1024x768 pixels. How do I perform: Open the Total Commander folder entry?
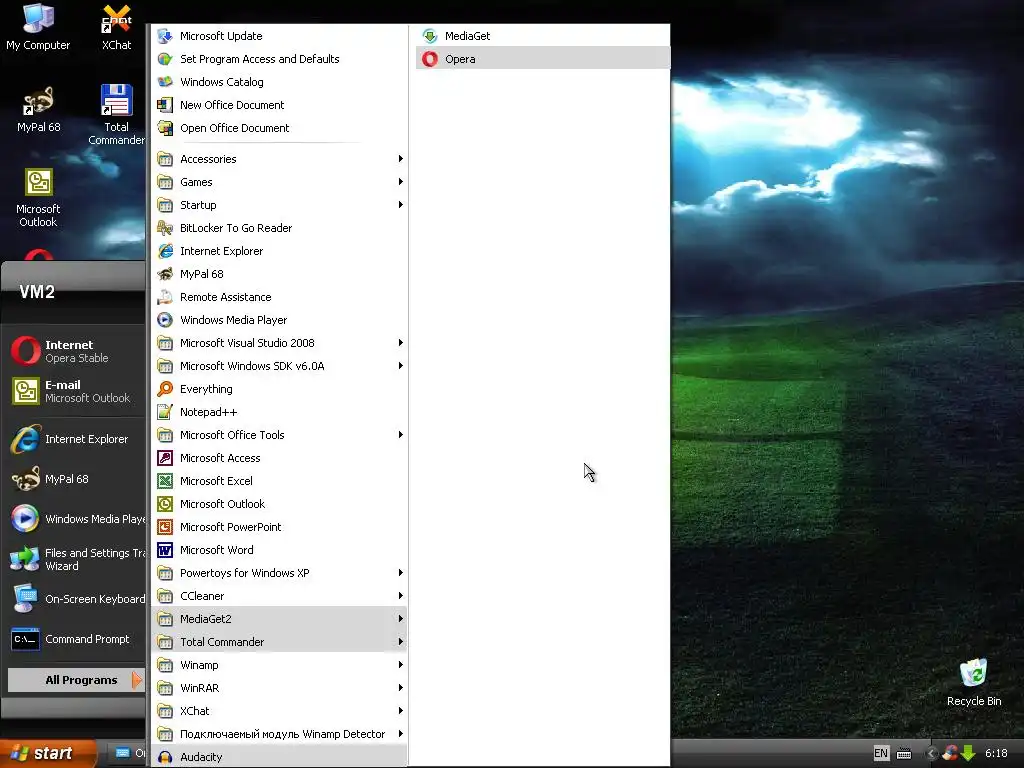pos(279,642)
